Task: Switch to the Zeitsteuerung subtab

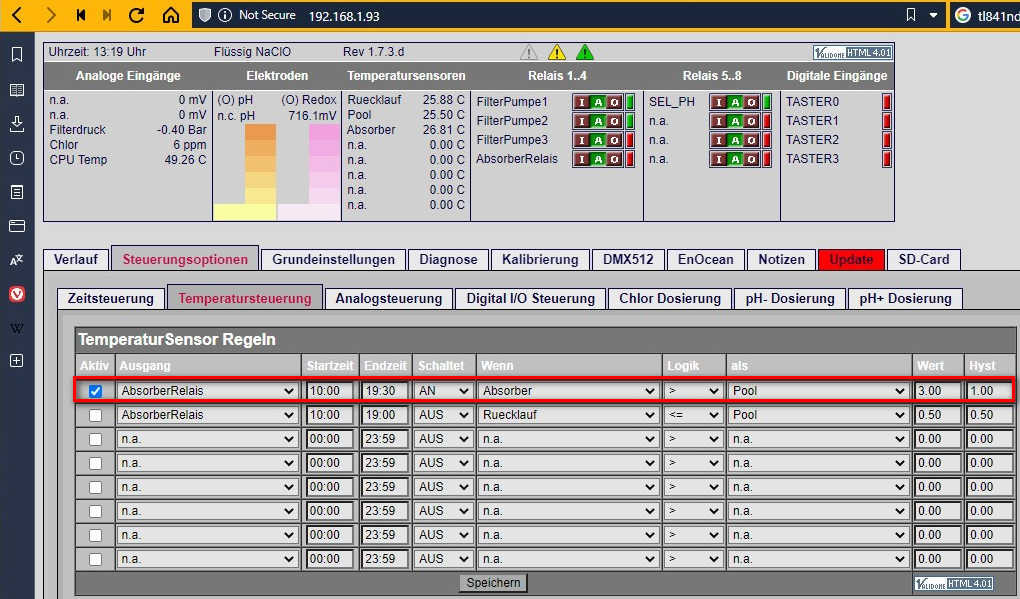Action: coord(111,299)
